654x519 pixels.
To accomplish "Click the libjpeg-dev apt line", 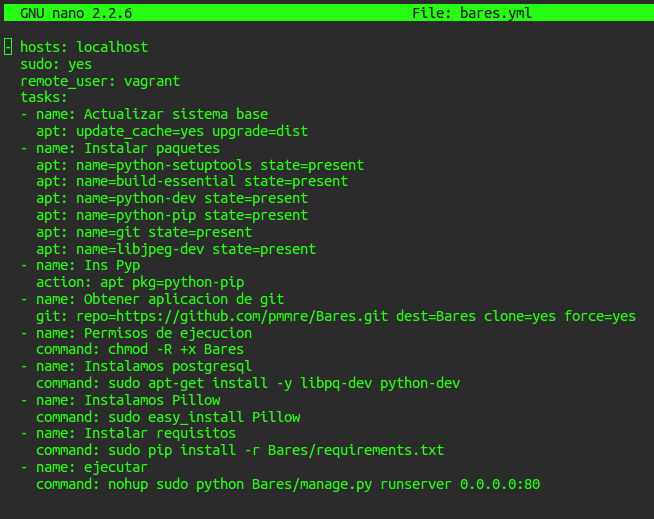I will pyautogui.click(x=176, y=249).
